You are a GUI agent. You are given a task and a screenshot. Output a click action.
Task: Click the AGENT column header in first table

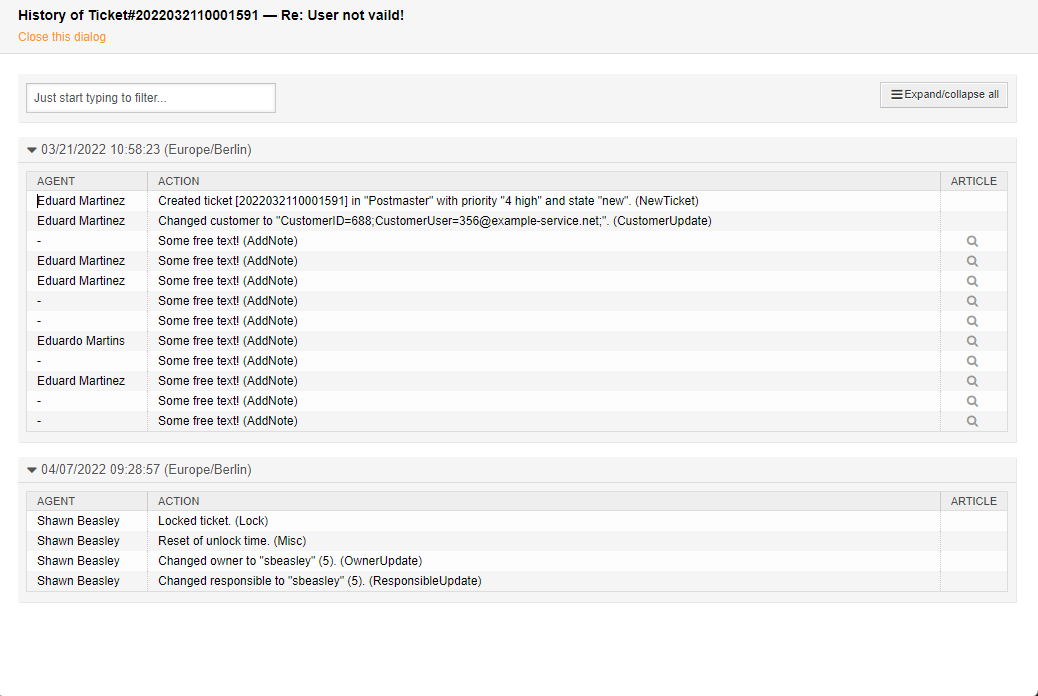tap(56, 181)
